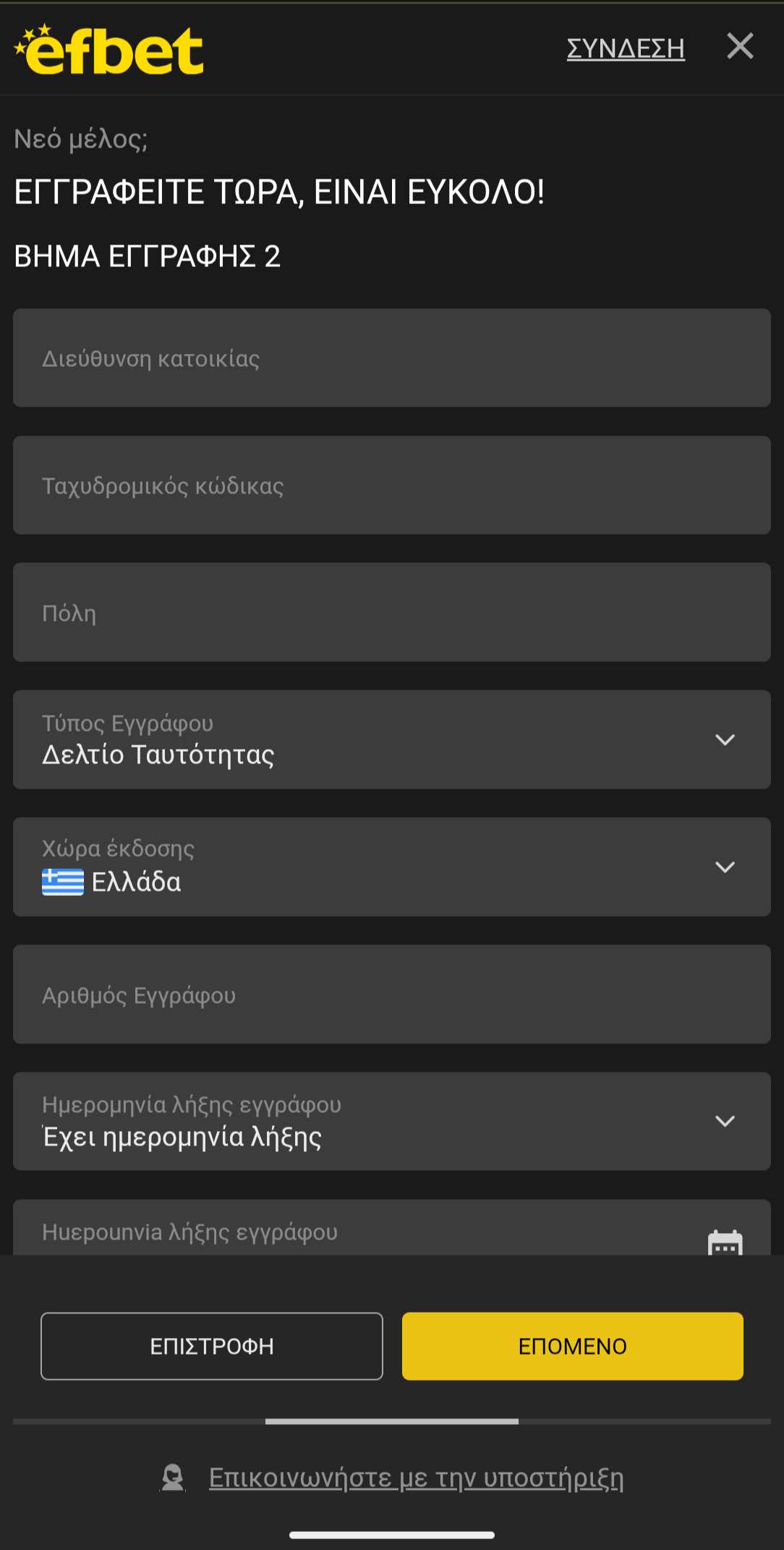Image resolution: width=784 pixels, height=1550 pixels.
Task: Focus the Αριθμός Εγγράφου field
Action: pyautogui.click(x=391, y=995)
